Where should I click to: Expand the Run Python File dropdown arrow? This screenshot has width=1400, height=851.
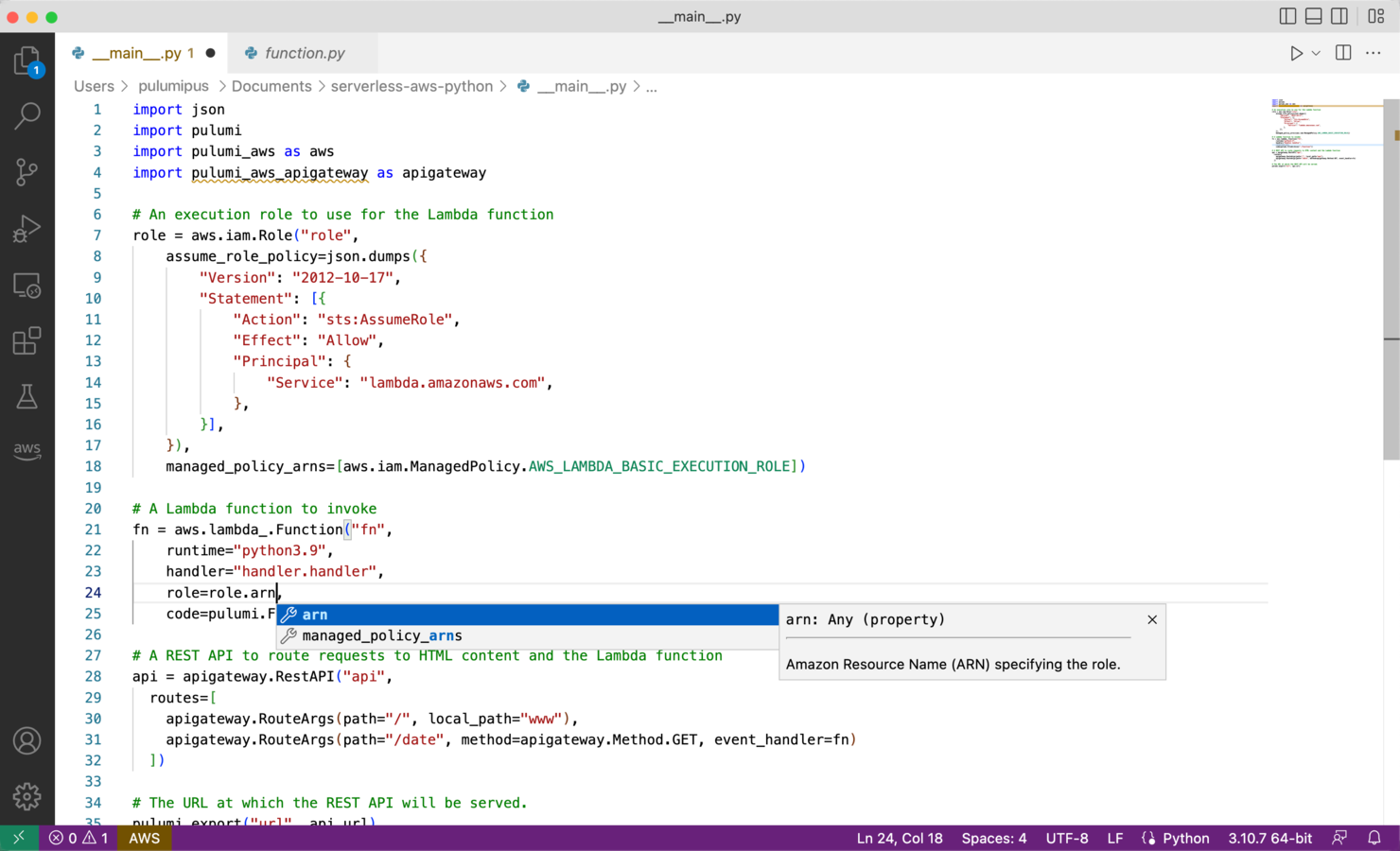click(1316, 54)
